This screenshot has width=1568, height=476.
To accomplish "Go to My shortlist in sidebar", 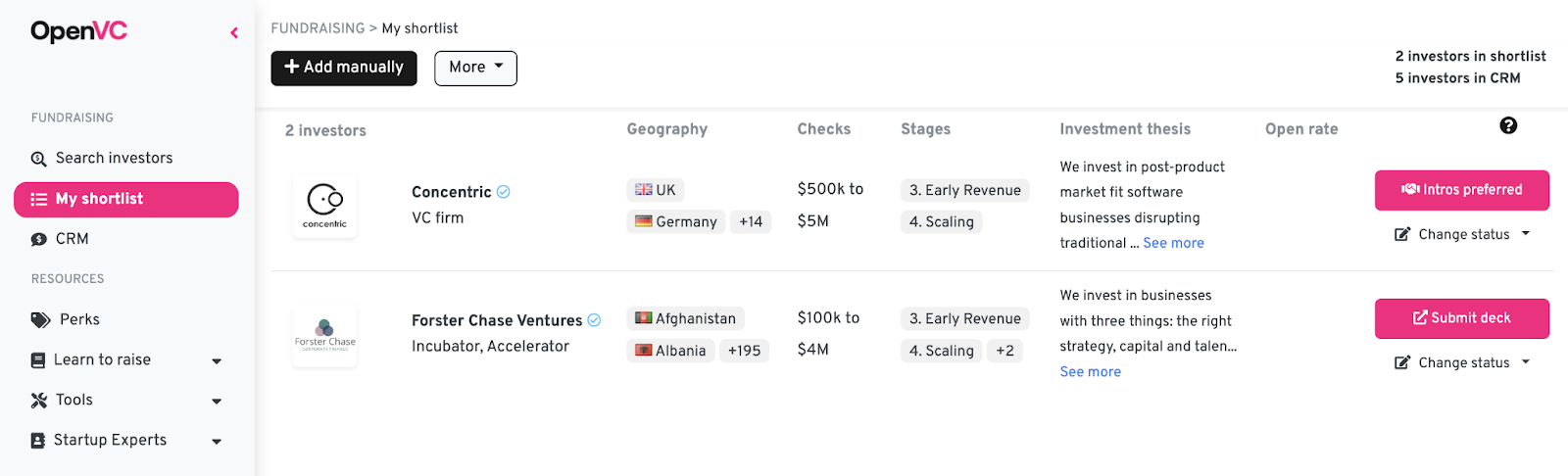I will 126,199.
